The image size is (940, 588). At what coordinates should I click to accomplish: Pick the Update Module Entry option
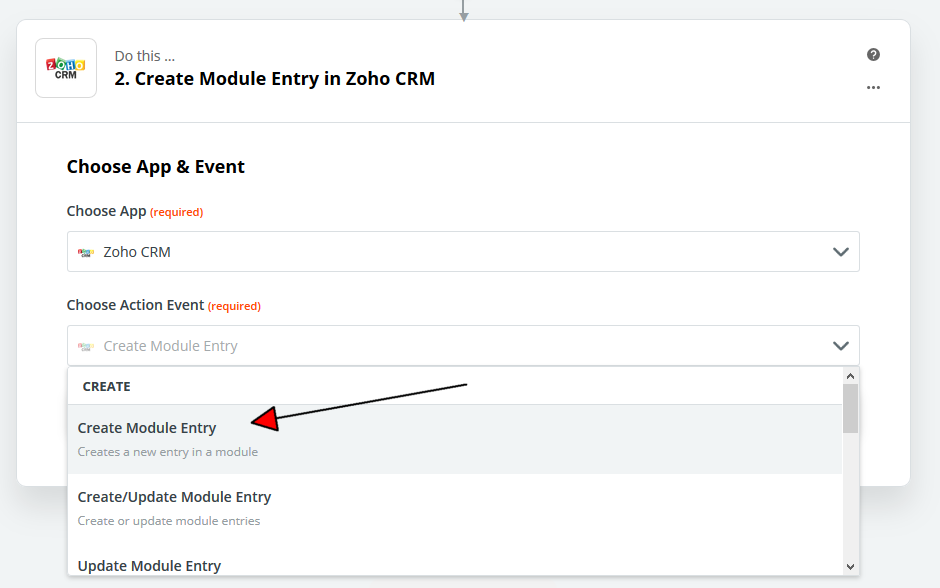click(149, 566)
